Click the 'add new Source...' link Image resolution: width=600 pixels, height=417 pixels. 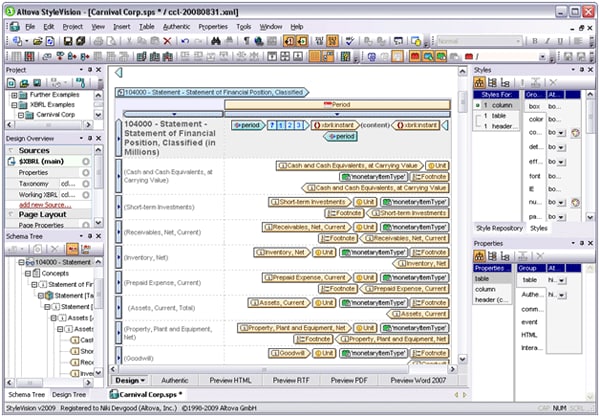(45, 205)
